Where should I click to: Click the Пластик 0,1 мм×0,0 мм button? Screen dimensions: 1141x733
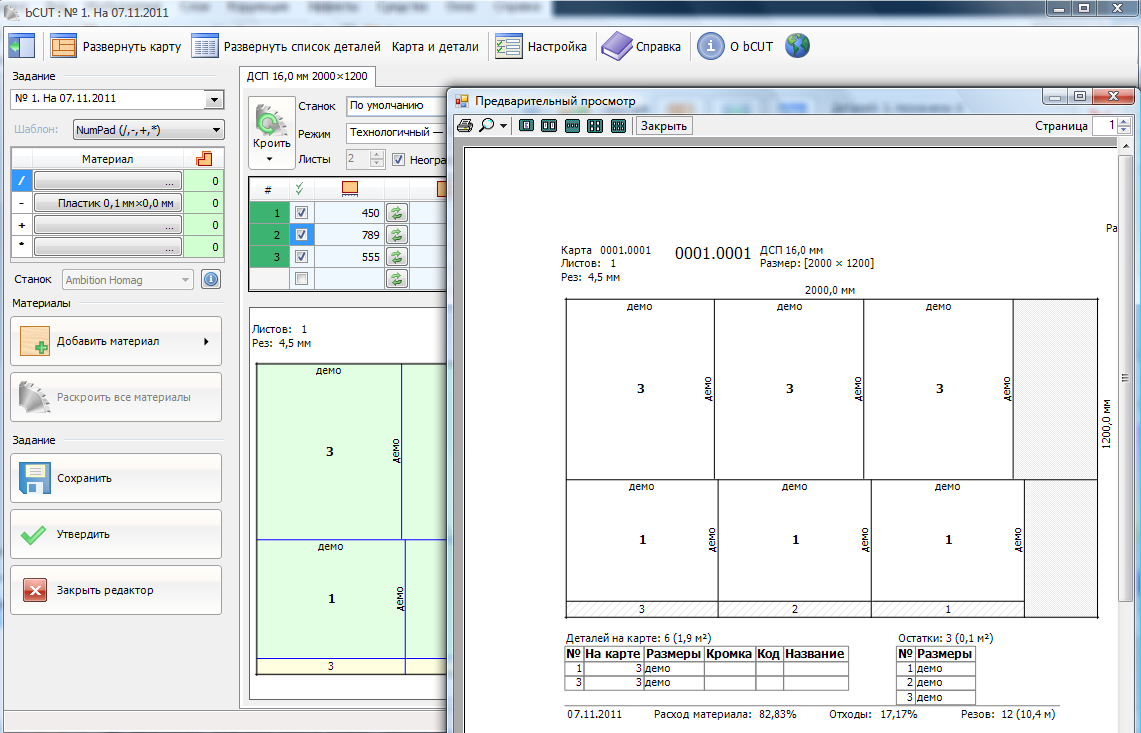pos(108,203)
